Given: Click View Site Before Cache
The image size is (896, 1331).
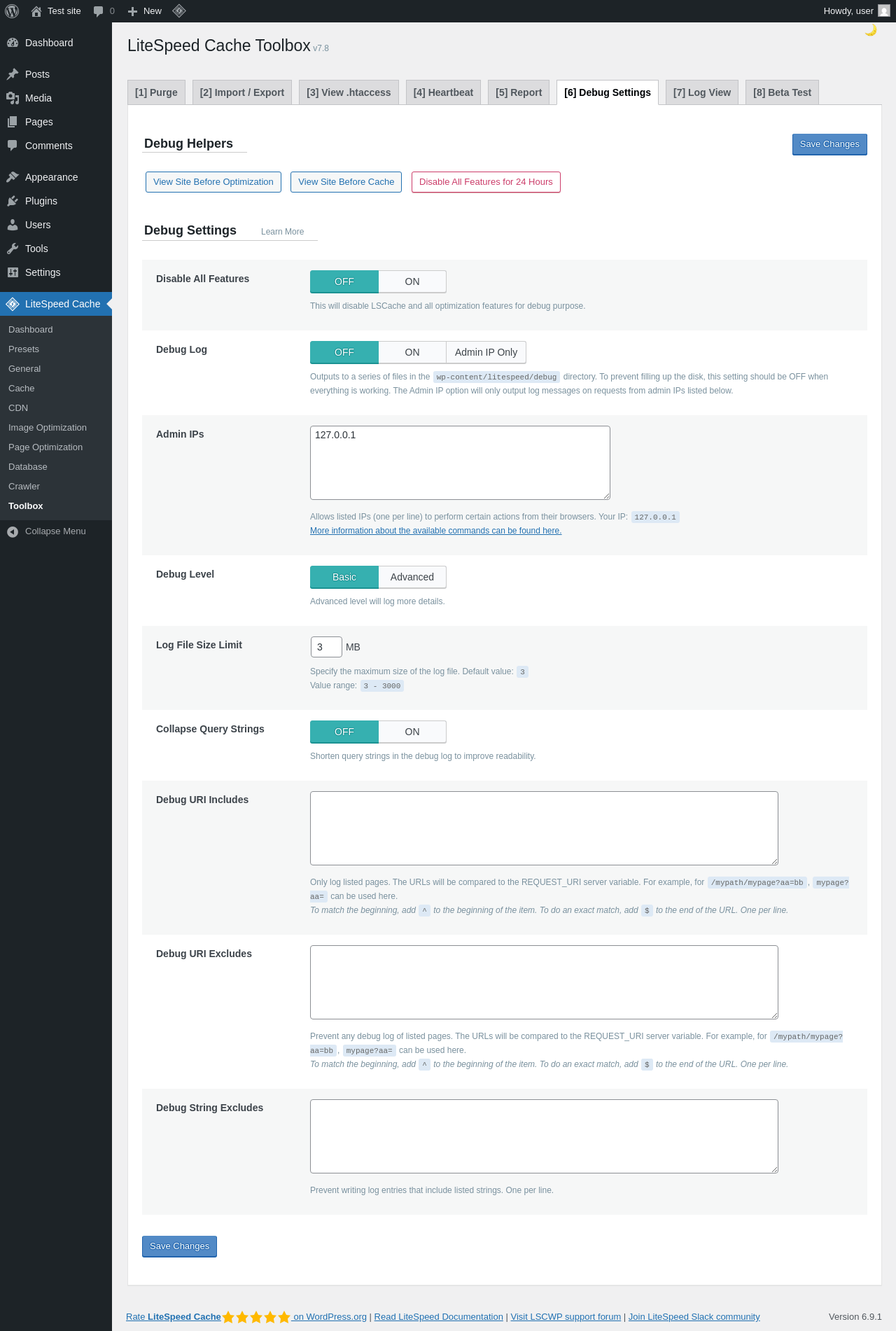Looking at the screenshot, I should pyautogui.click(x=346, y=182).
